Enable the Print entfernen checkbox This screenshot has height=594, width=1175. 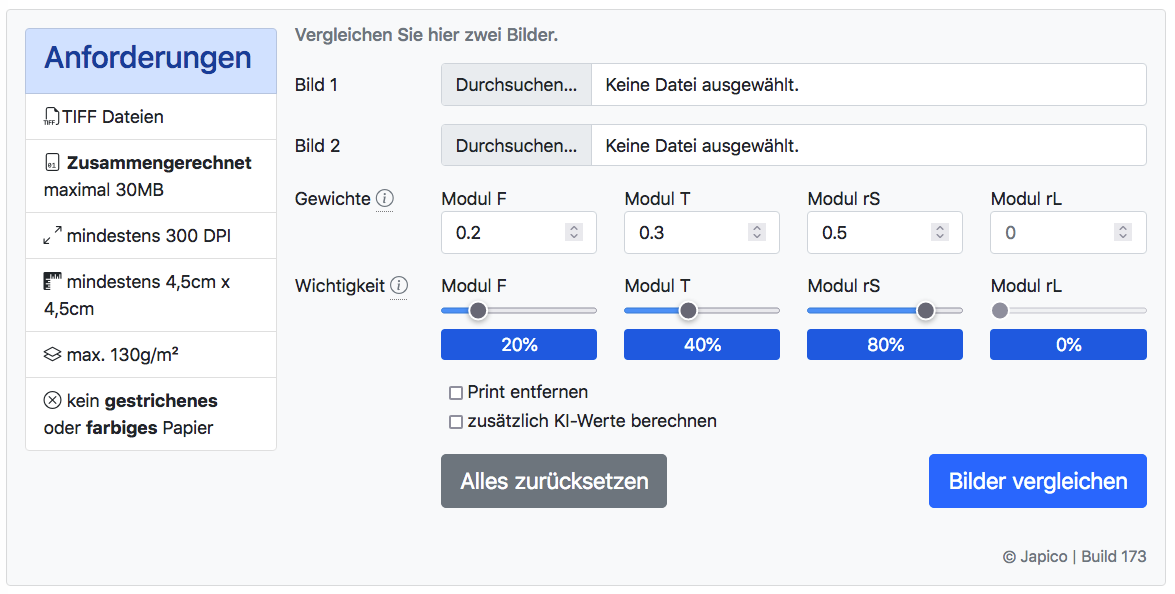[x=456, y=393]
